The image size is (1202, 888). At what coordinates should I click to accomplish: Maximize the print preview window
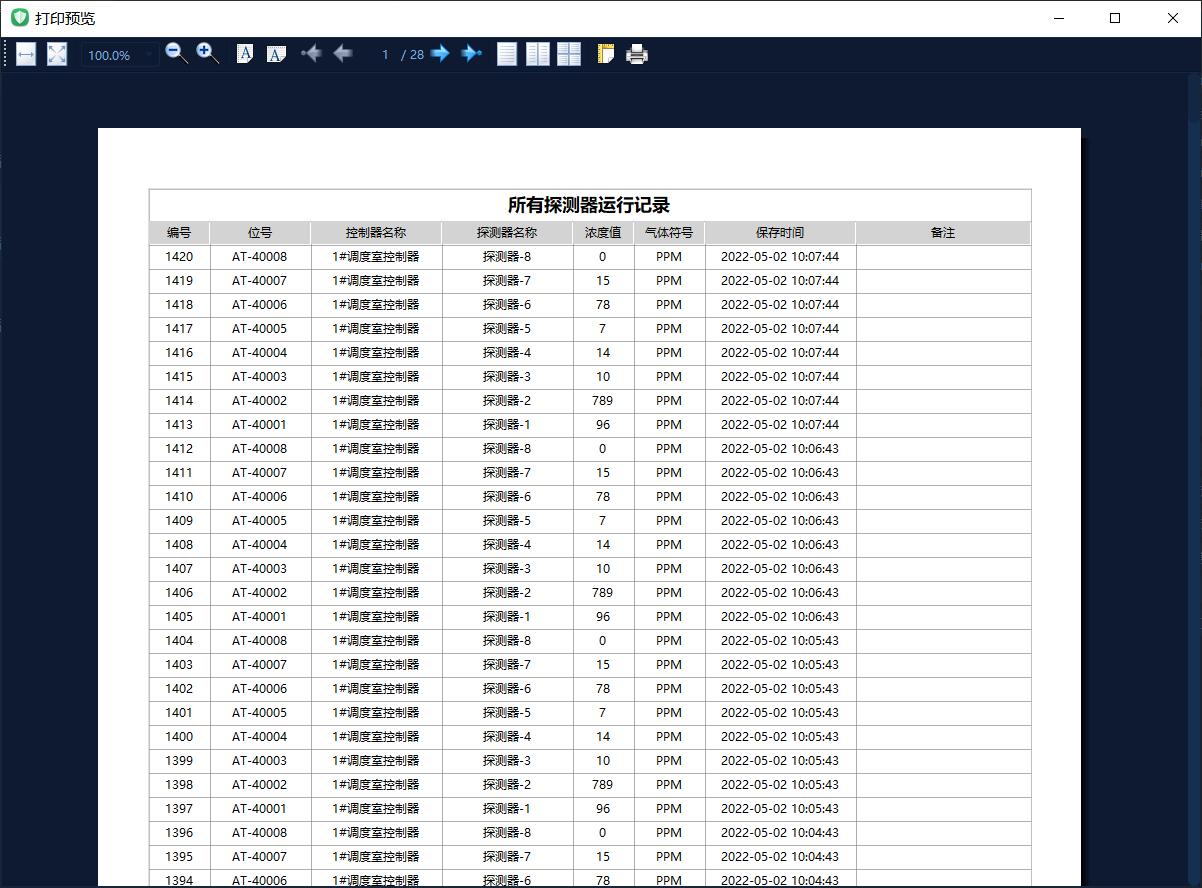pyautogui.click(x=1115, y=18)
